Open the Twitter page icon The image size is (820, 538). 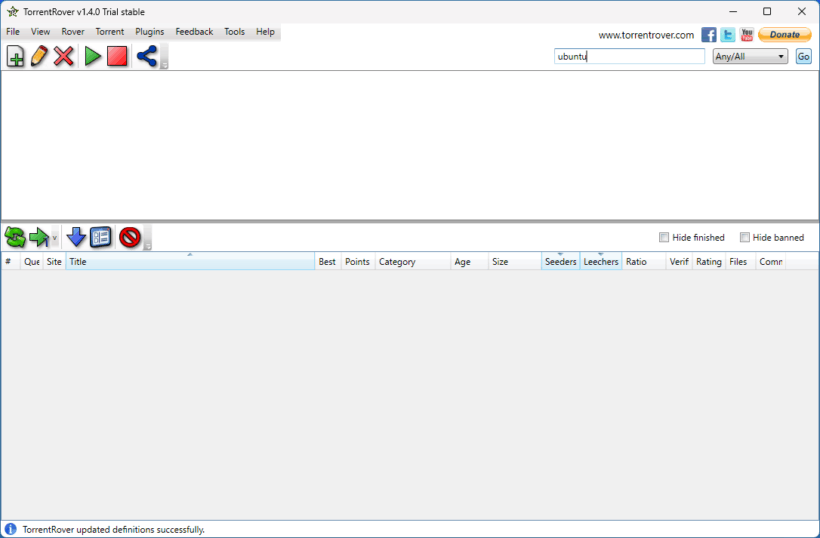point(727,35)
